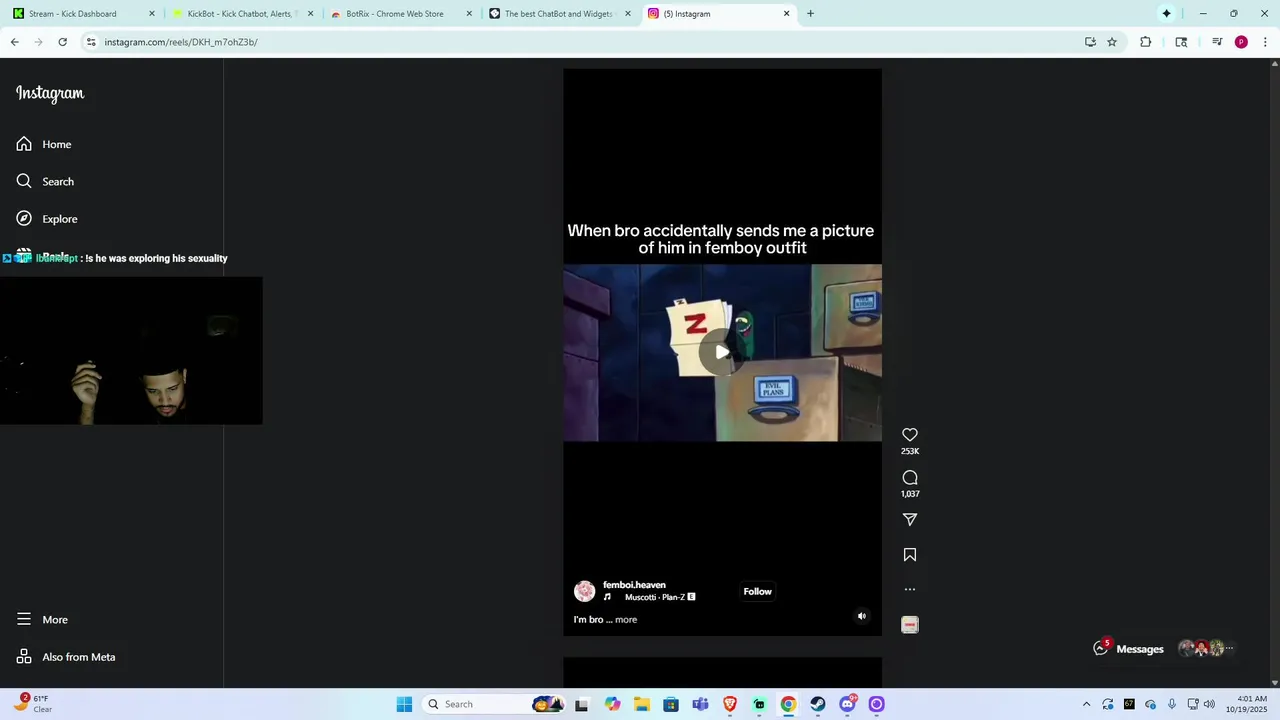
Task: Click the address bar URL
Action: pyautogui.click(x=181, y=42)
